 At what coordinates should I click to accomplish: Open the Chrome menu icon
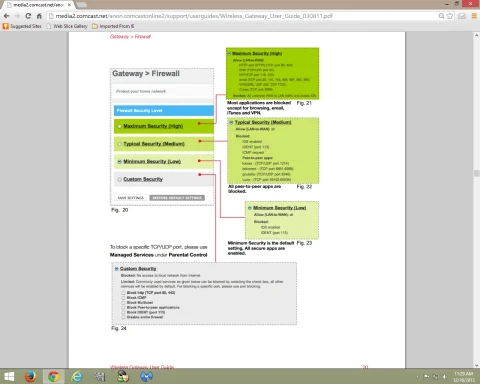point(474,16)
